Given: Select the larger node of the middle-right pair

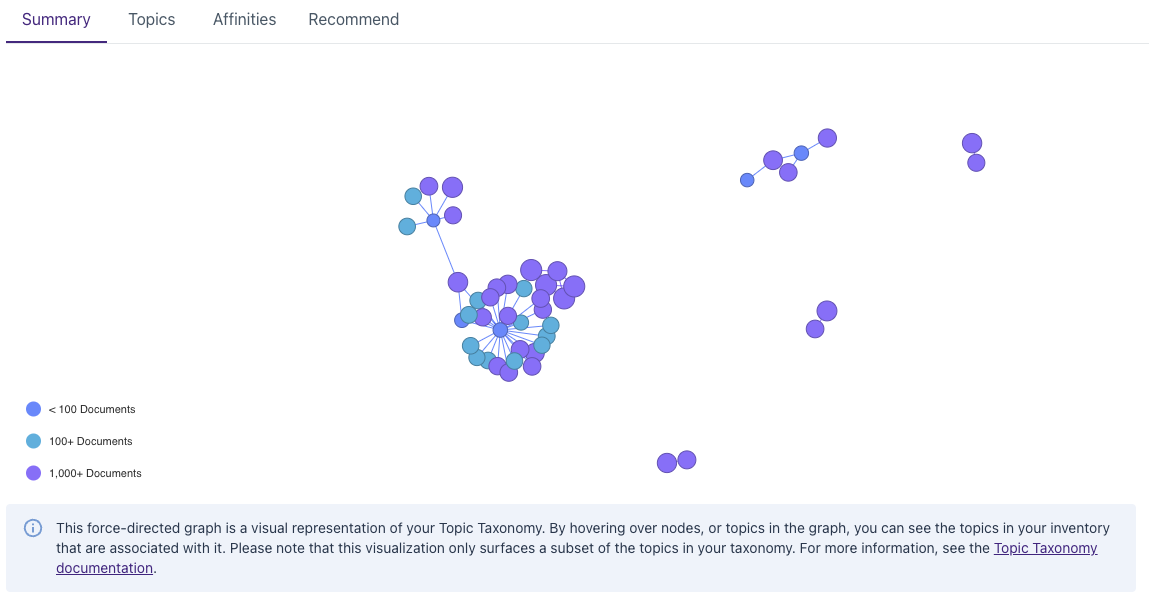Looking at the screenshot, I should pos(827,311).
